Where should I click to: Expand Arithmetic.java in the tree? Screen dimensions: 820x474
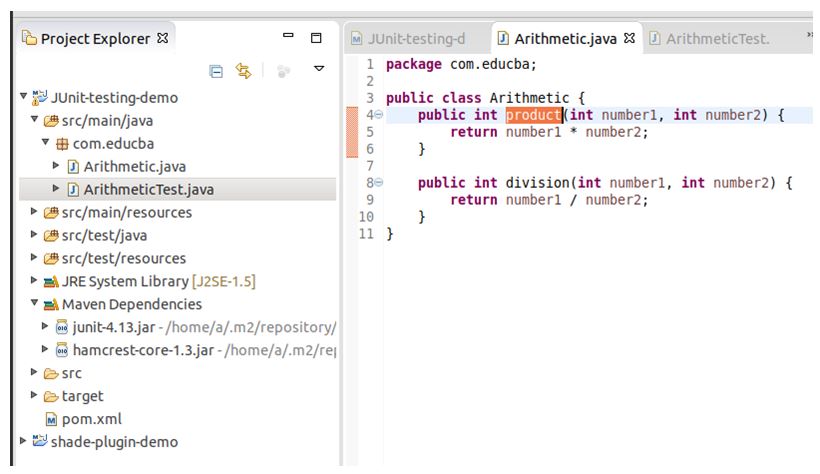click(56, 165)
